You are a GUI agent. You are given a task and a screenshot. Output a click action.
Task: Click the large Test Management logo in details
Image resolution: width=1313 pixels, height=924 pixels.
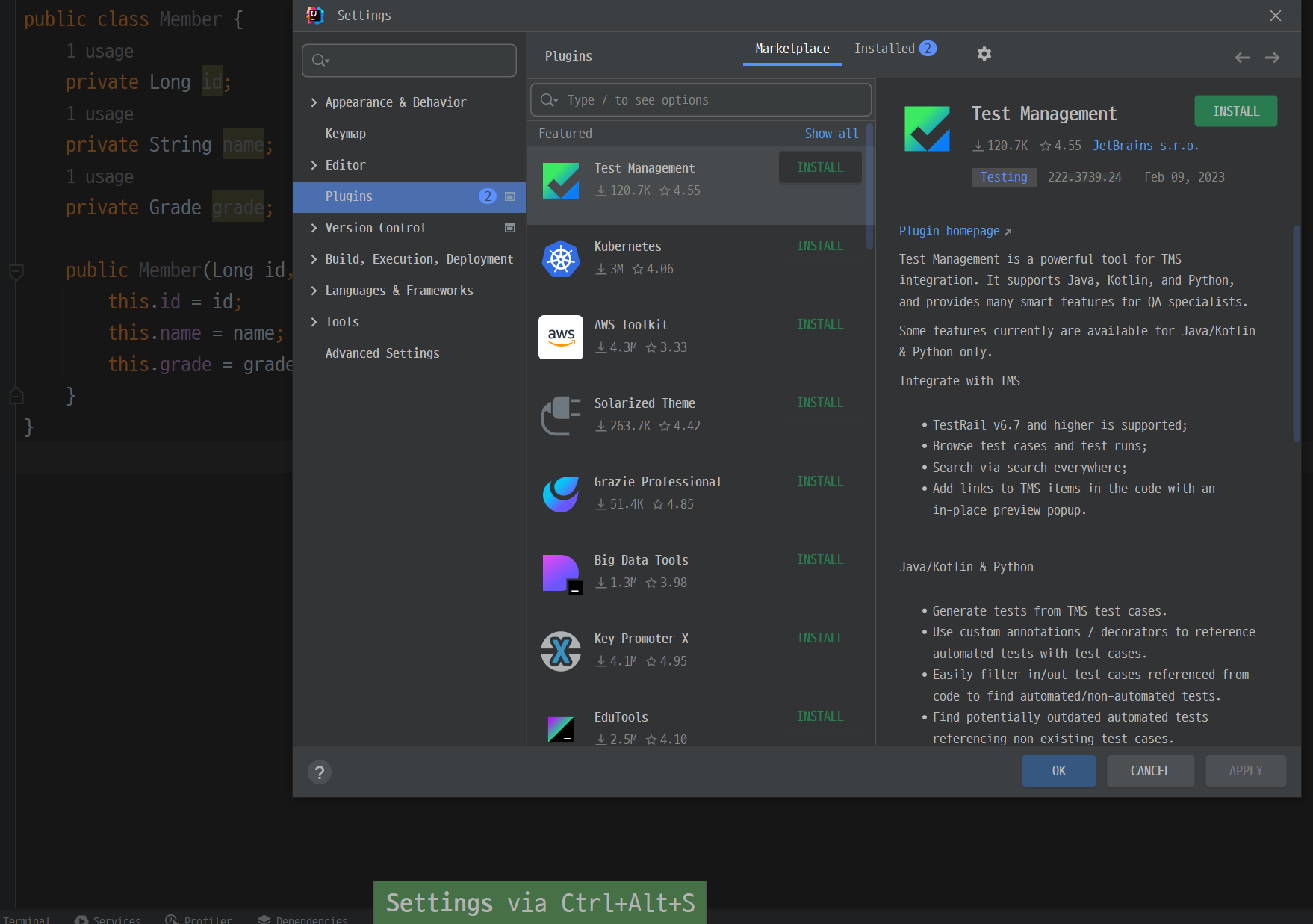coord(927,128)
